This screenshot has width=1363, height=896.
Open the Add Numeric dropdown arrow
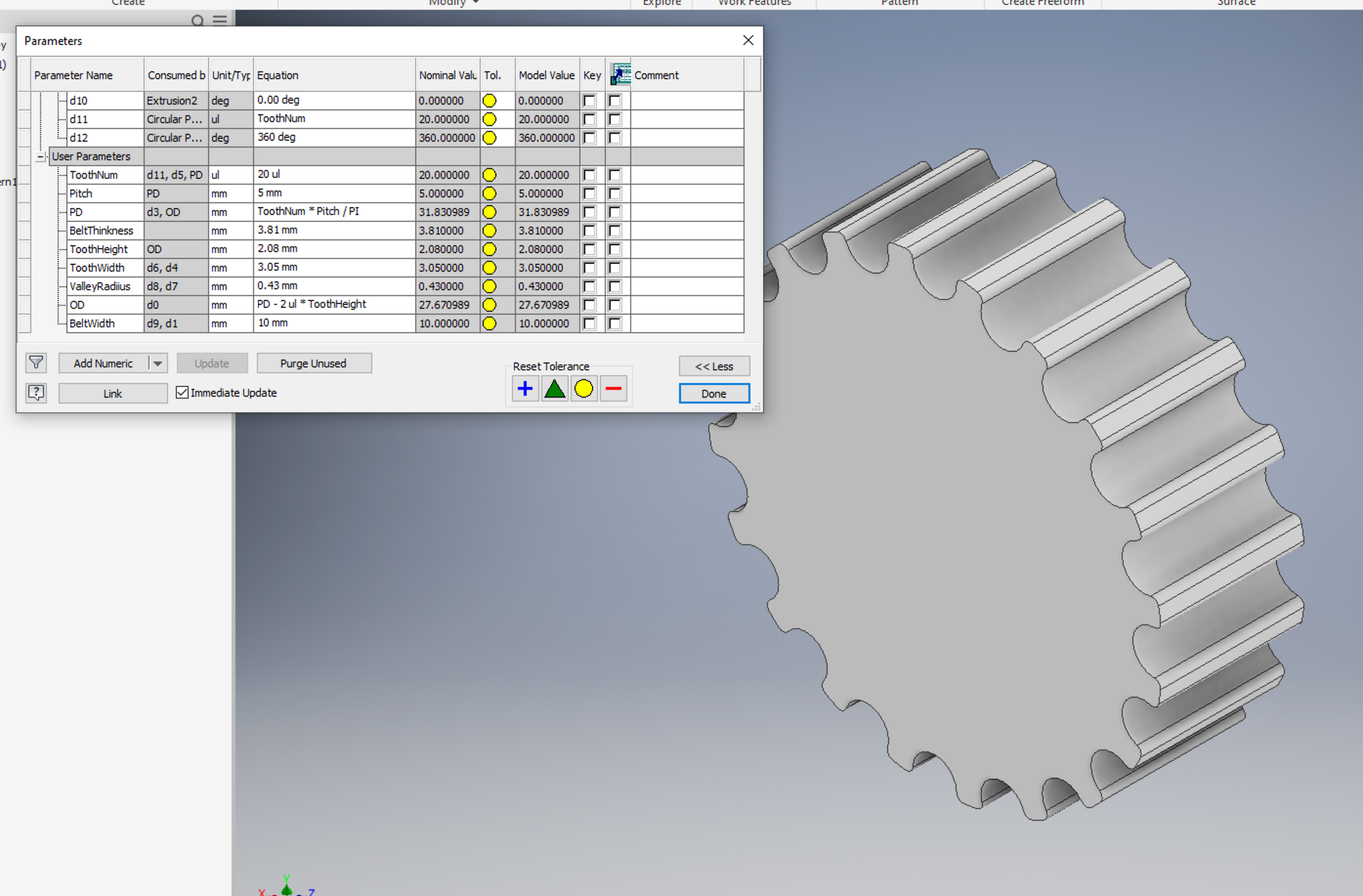point(157,363)
